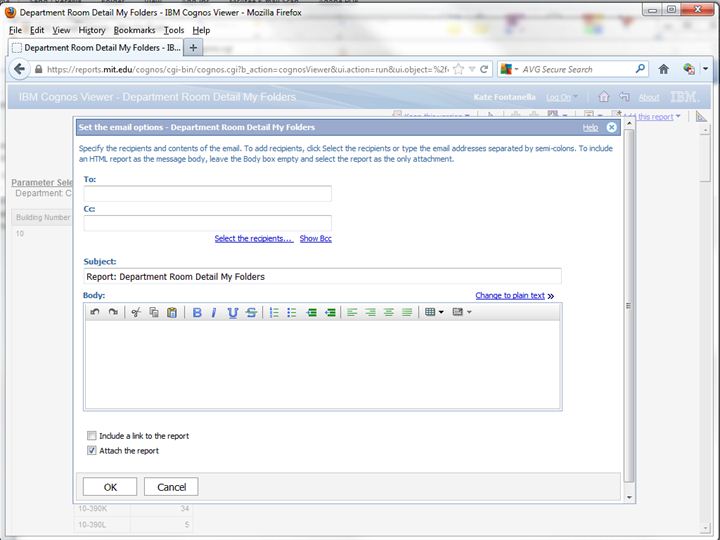Apply italic formatting in body editor
The image size is (720, 540).
coord(214,313)
